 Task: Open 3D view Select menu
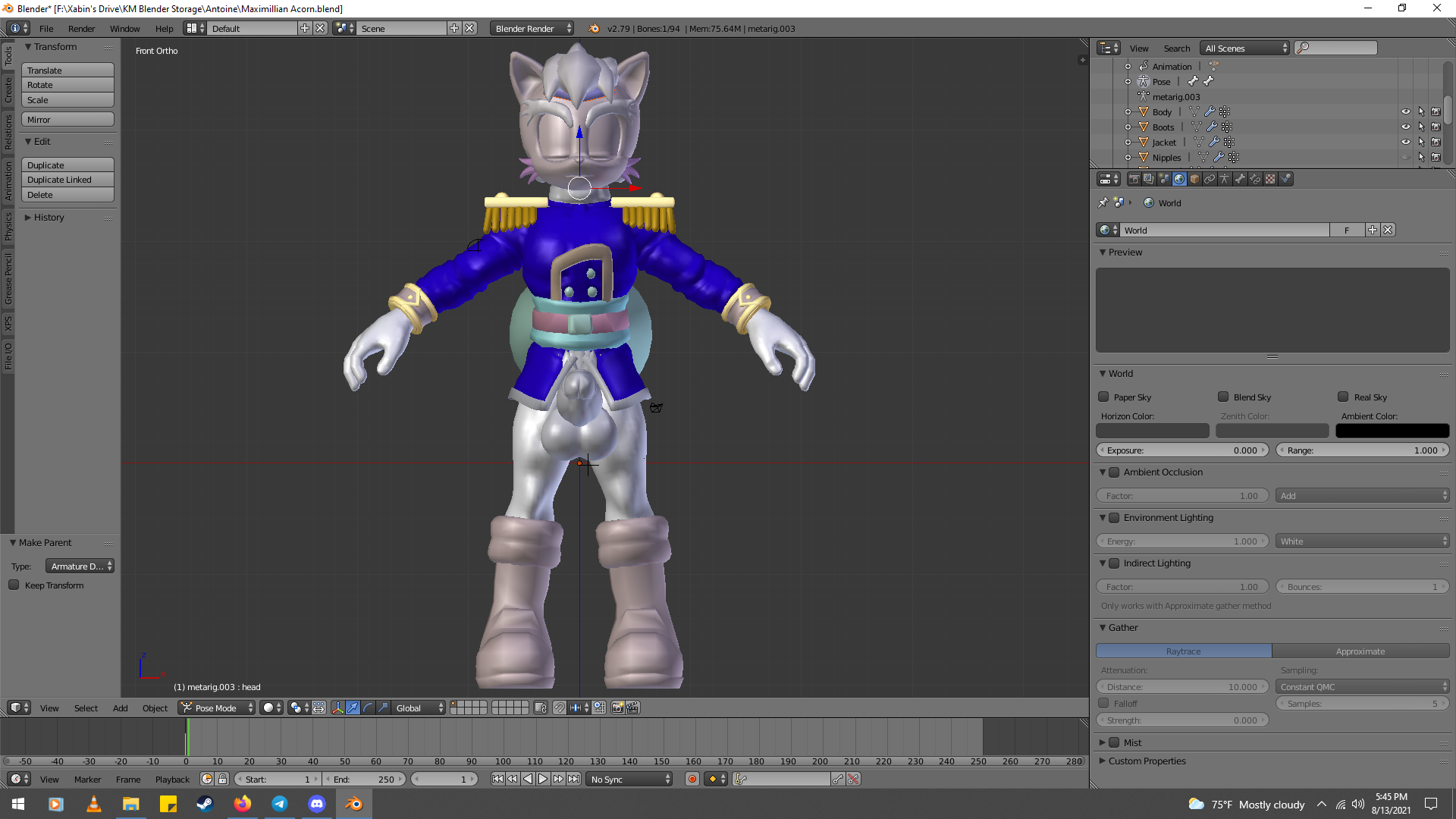86,708
